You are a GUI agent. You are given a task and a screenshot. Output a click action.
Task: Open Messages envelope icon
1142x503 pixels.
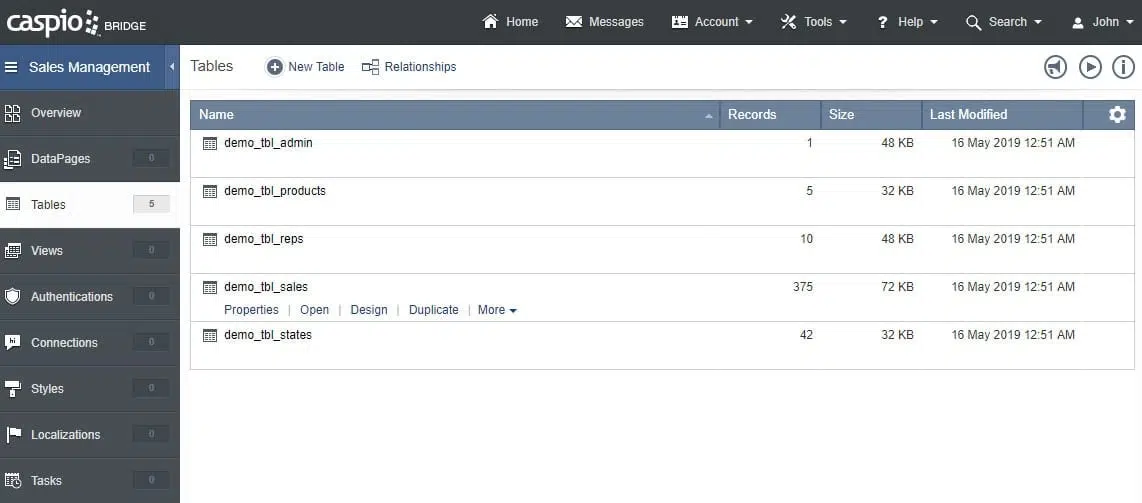[574, 22]
